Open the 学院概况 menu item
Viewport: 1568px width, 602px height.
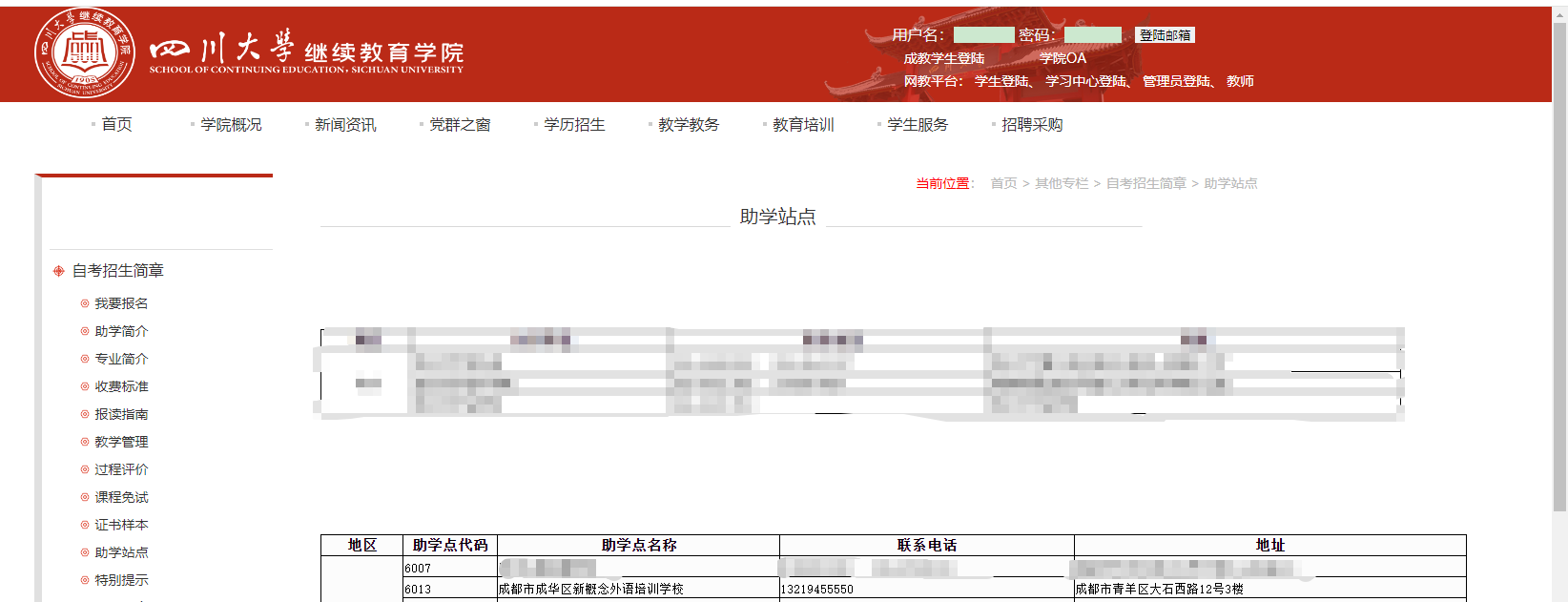point(231,125)
